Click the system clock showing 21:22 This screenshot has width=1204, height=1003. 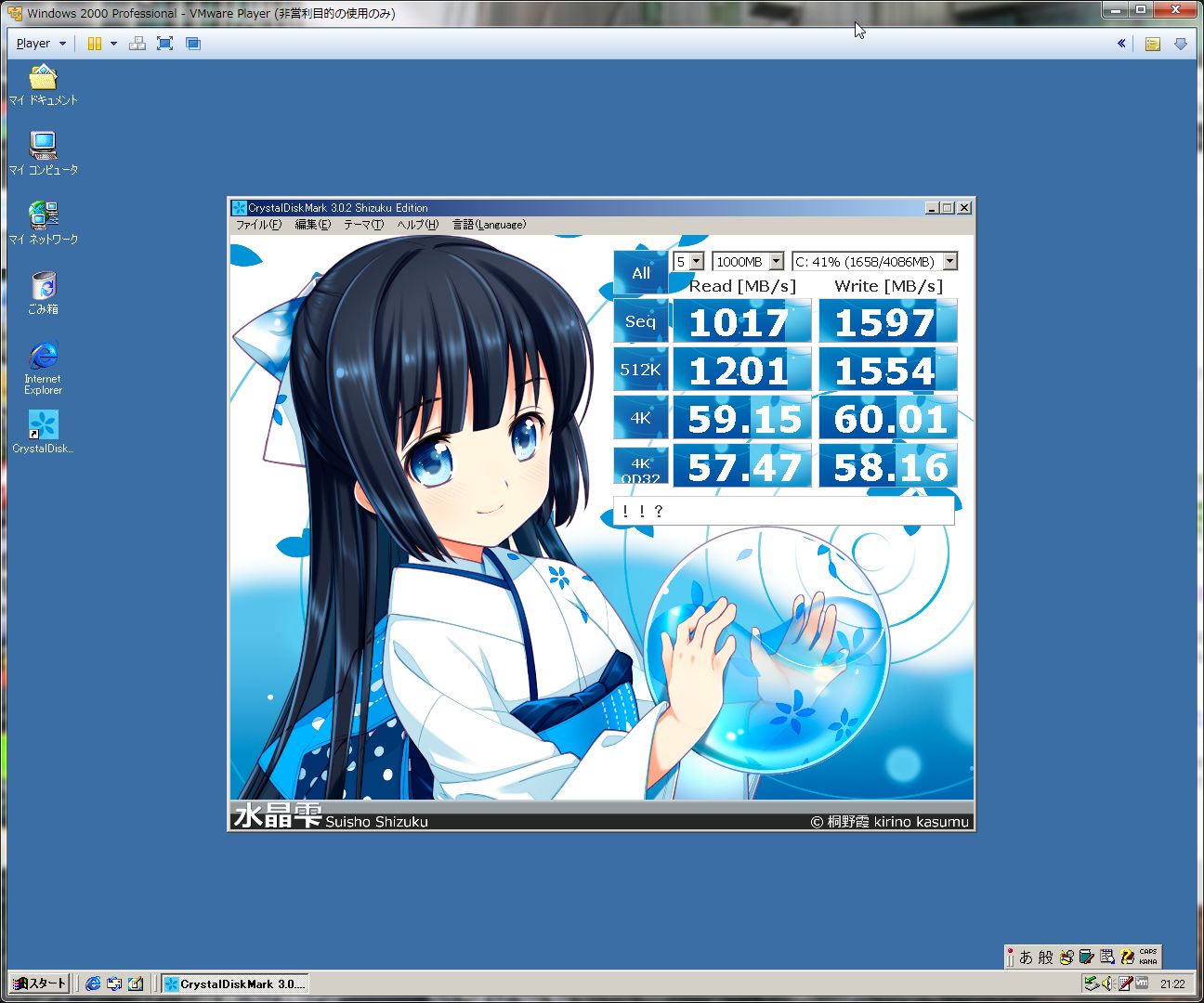1172,984
